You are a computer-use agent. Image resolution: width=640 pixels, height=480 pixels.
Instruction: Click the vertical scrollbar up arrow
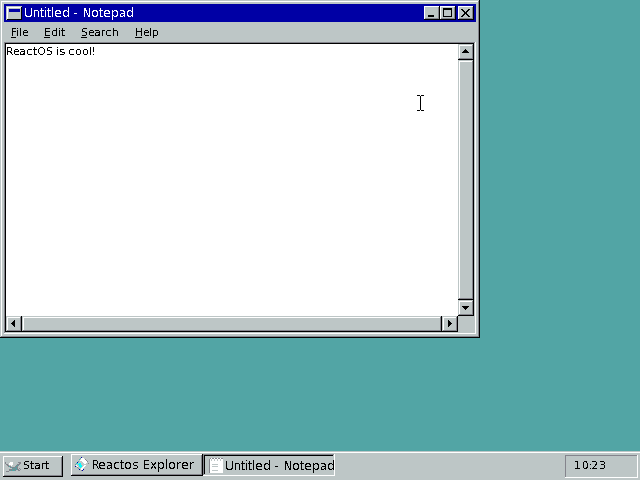coord(465,52)
